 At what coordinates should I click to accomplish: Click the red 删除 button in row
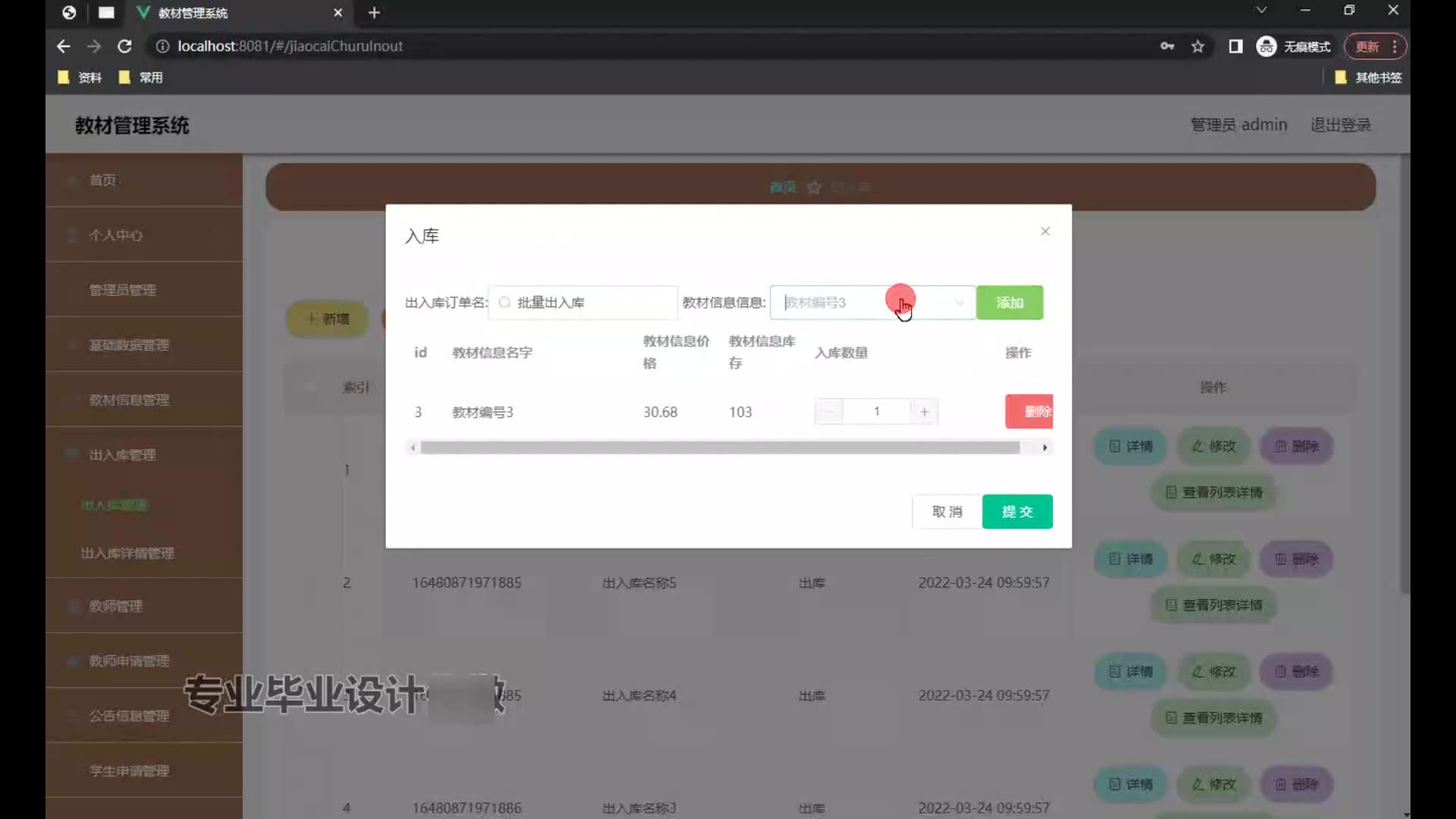1030,412
